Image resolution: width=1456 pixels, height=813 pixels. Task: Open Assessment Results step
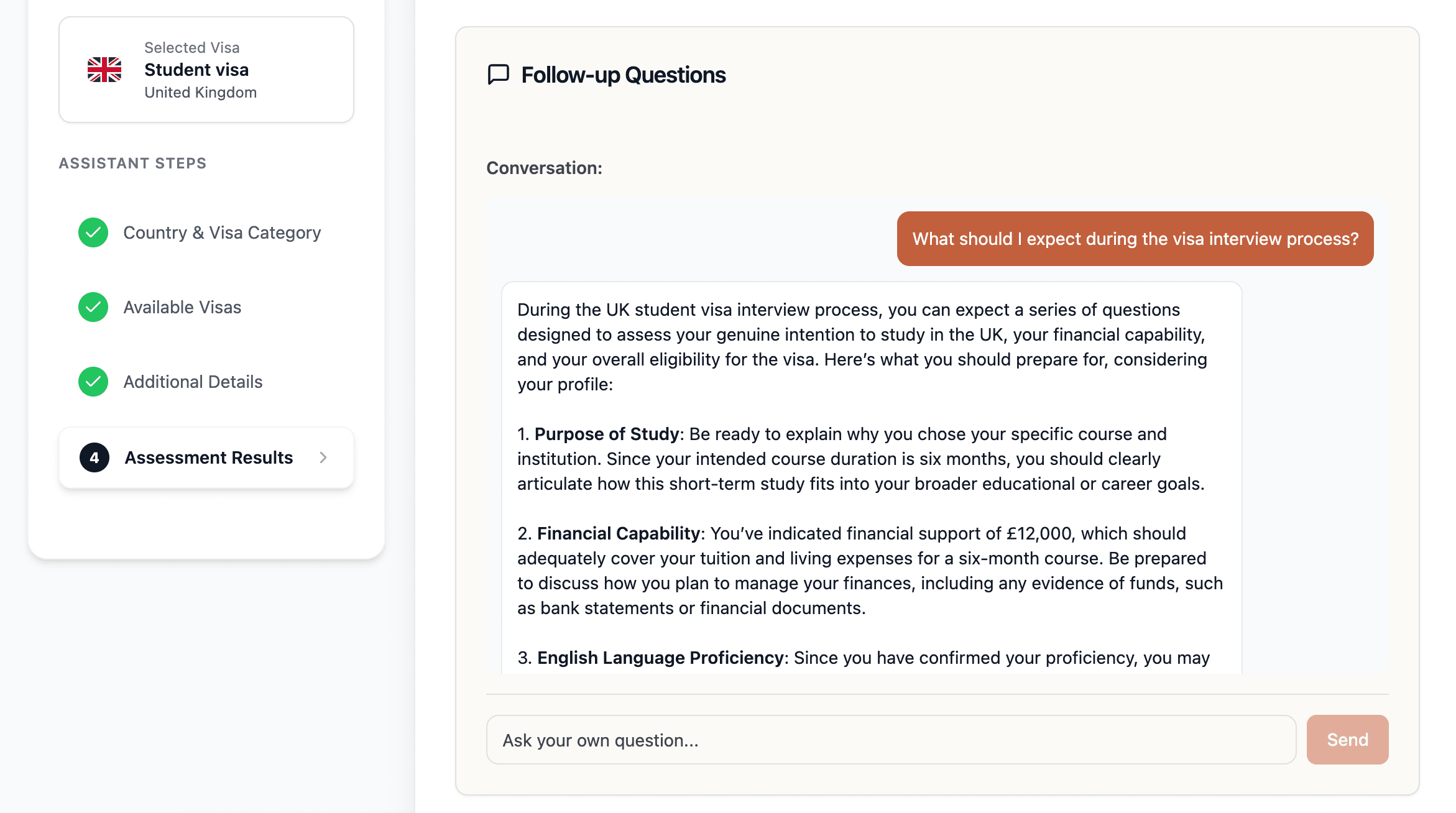click(x=209, y=457)
